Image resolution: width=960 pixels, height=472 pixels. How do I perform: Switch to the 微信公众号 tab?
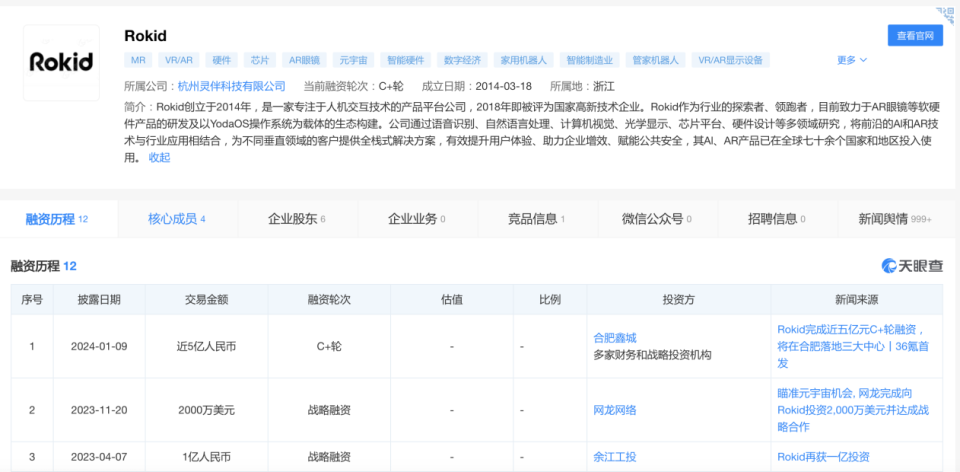pyautogui.click(x=657, y=219)
